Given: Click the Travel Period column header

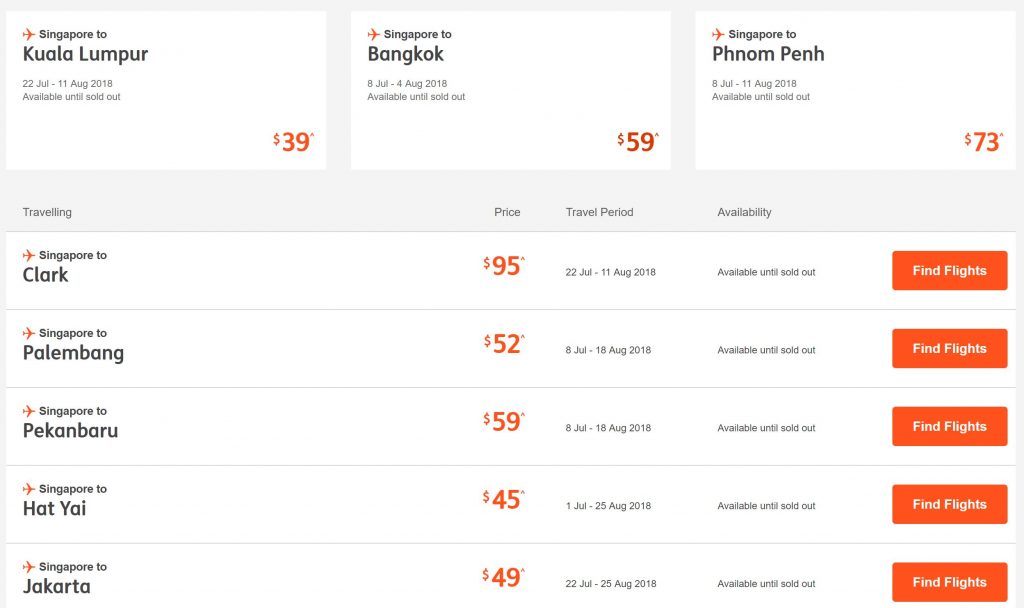Looking at the screenshot, I should [x=599, y=212].
